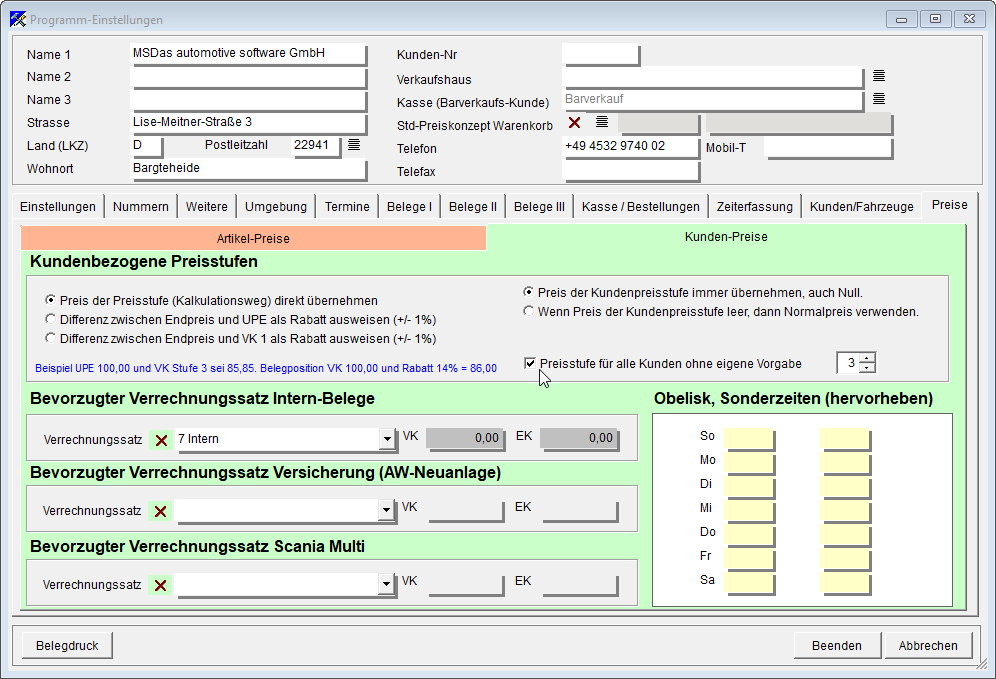Click the Telefon input field
996x679 pixels.
click(631, 147)
